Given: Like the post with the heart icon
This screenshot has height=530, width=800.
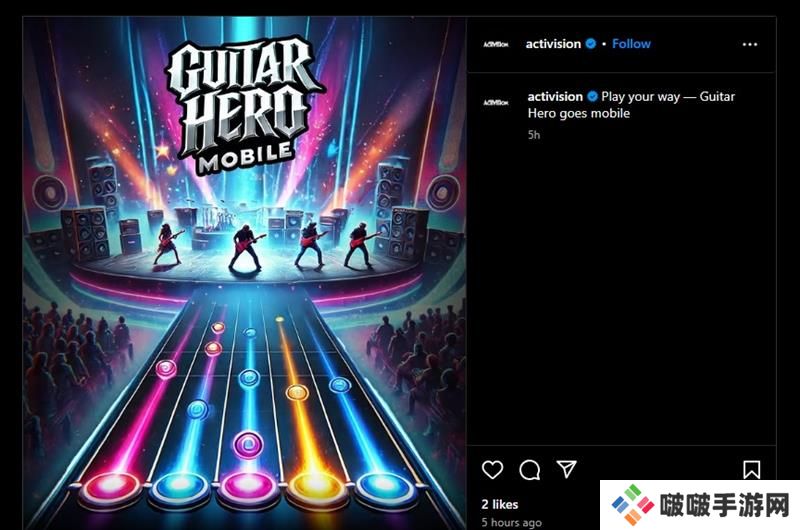Looking at the screenshot, I should point(492,469).
